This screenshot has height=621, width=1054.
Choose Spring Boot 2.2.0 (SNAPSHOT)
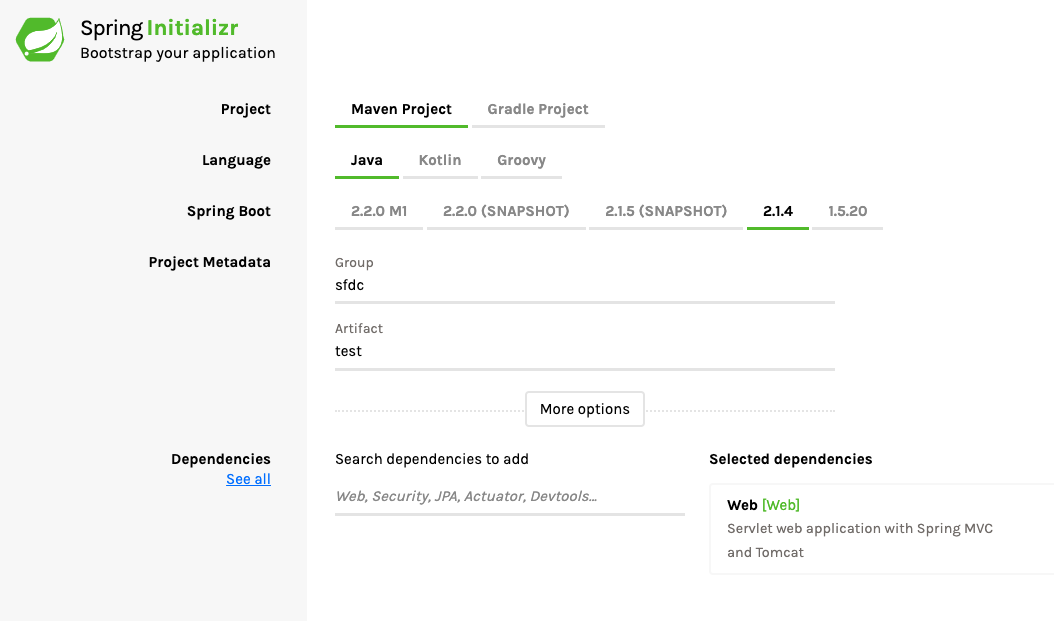pos(506,211)
